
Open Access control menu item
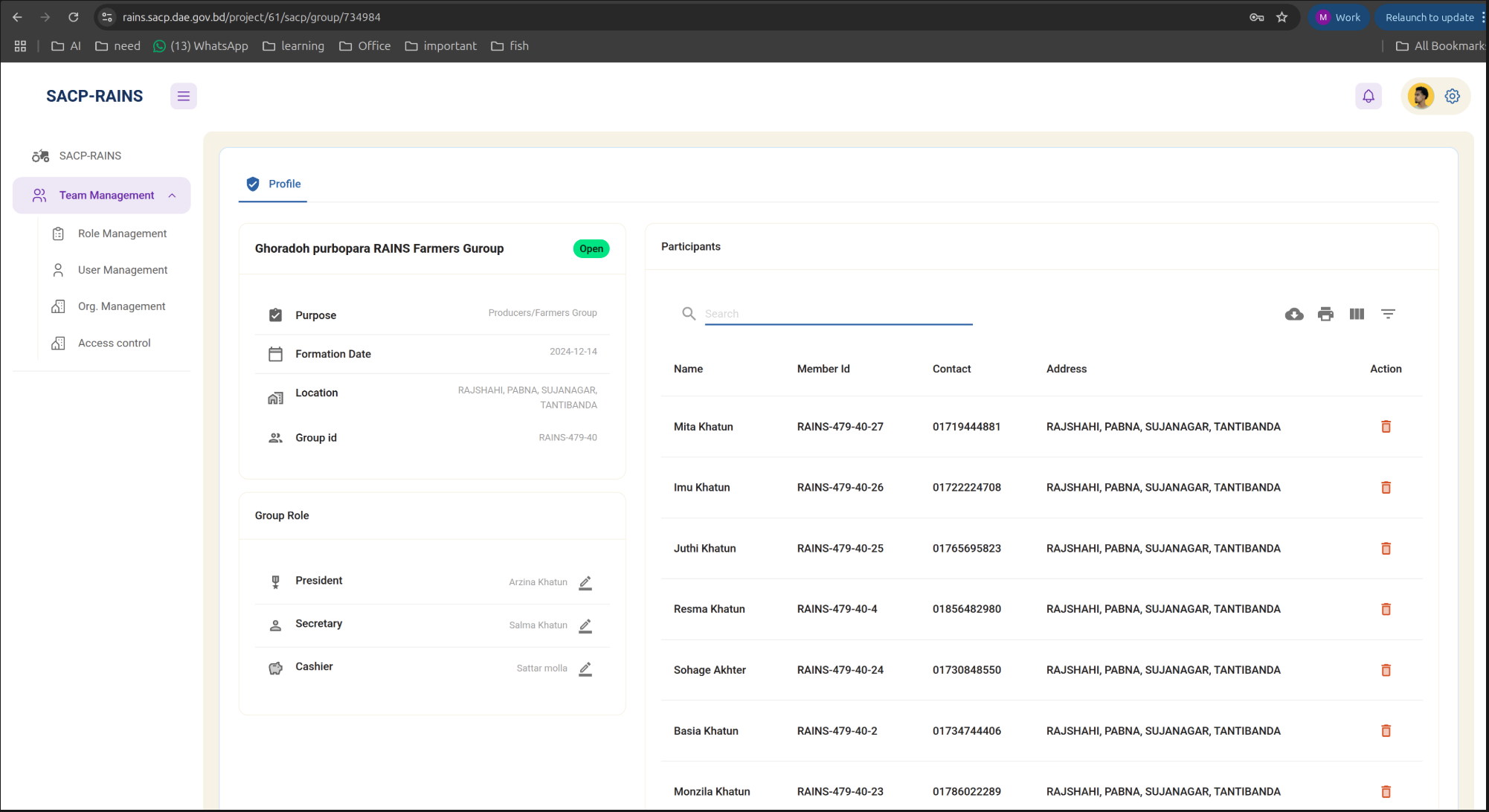pyautogui.click(x=114, y=343)
